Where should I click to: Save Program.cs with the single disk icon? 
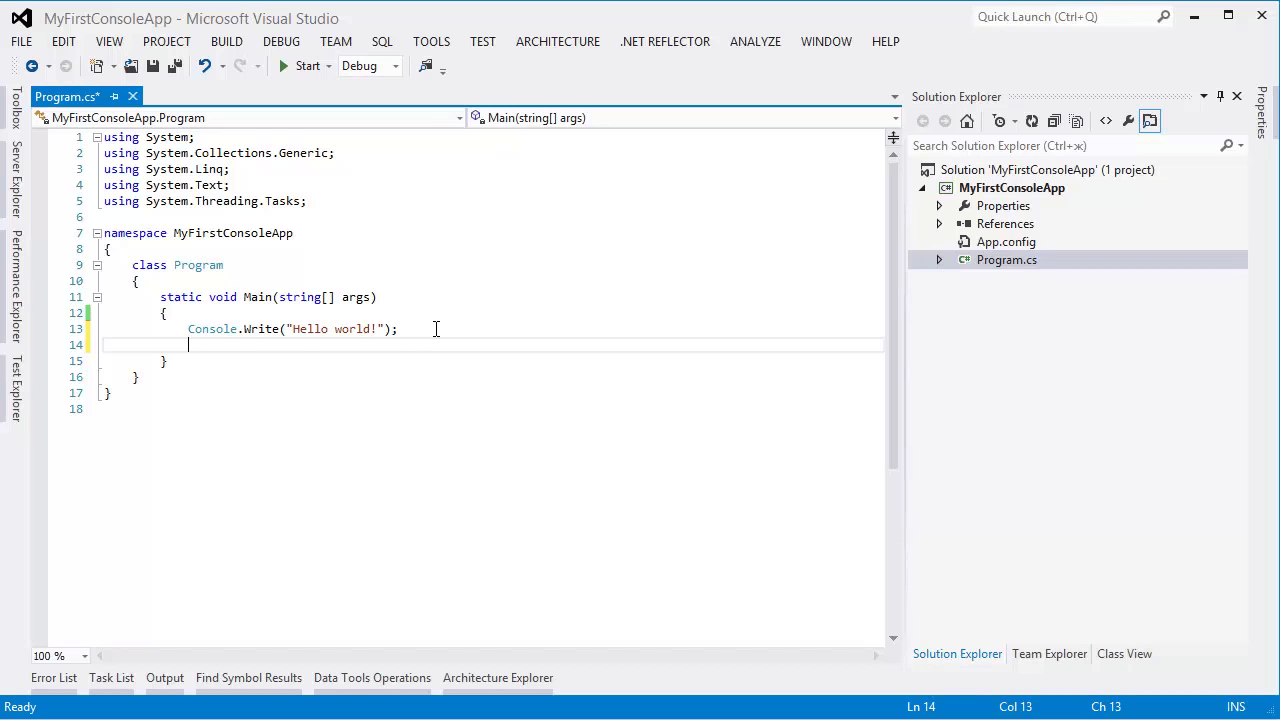pyautogui.click(x=153, y=66)
